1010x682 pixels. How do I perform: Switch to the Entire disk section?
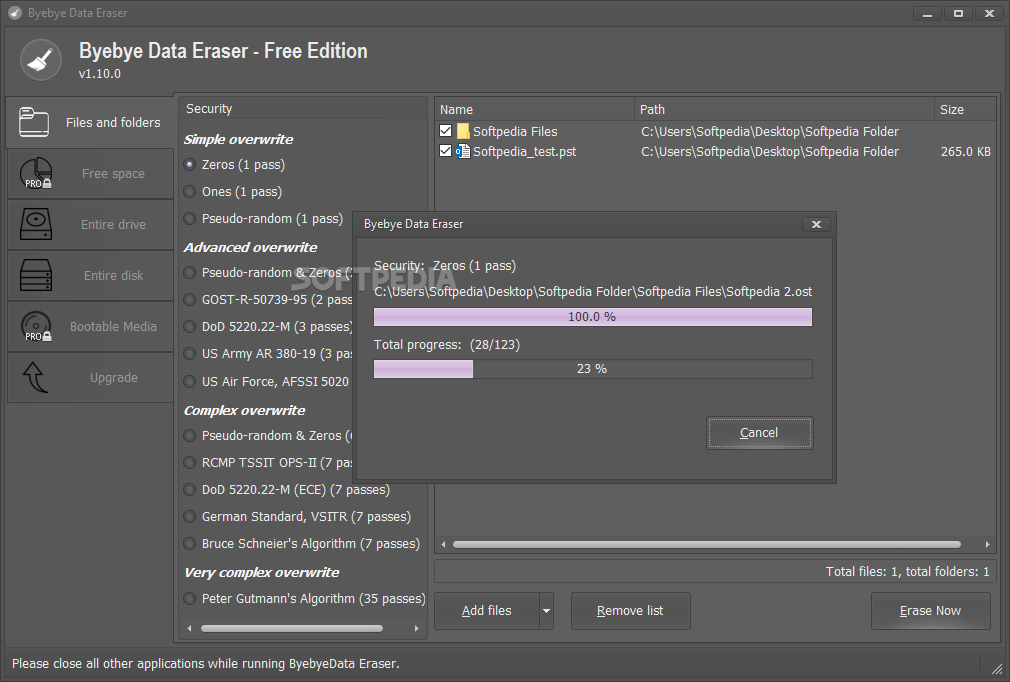[x=90, y=275]
